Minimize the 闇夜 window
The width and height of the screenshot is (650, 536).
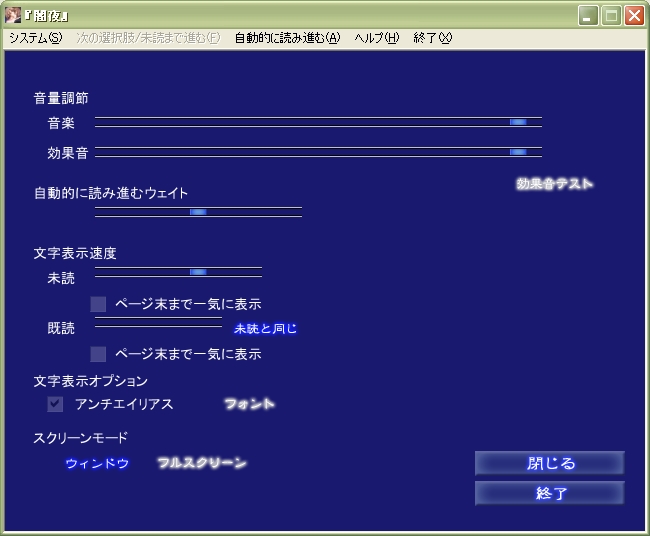(588, 16)
